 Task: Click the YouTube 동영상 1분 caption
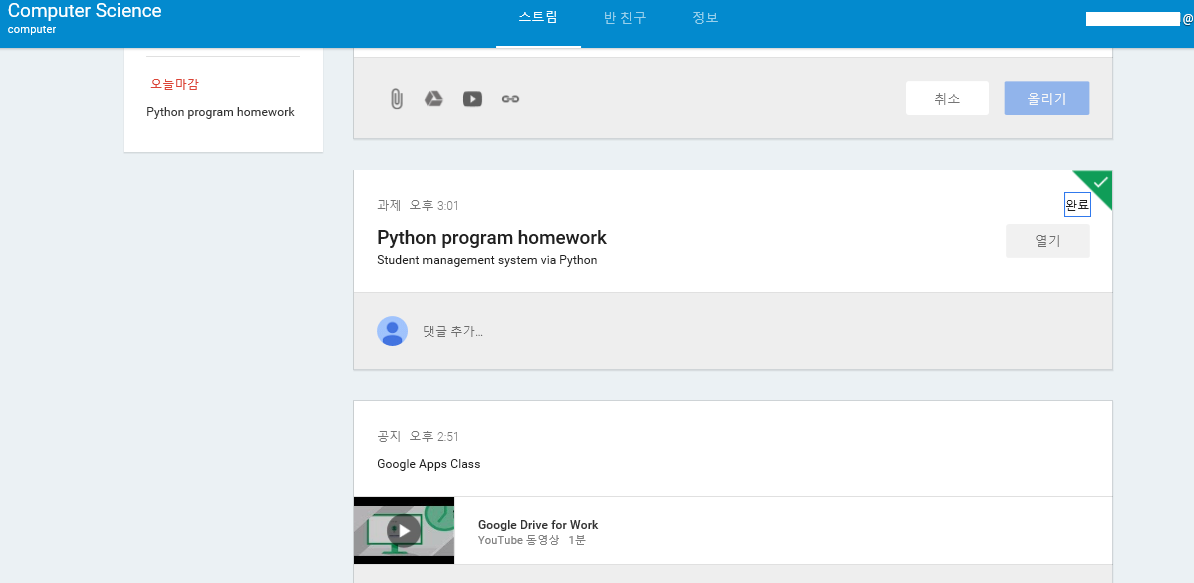tap(532, 540)
